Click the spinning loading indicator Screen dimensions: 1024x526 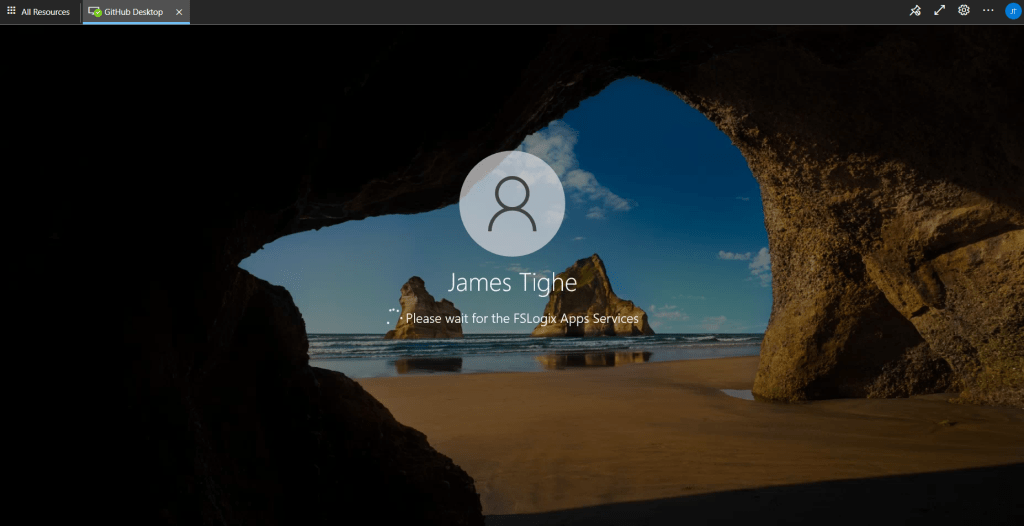point(393,318)
